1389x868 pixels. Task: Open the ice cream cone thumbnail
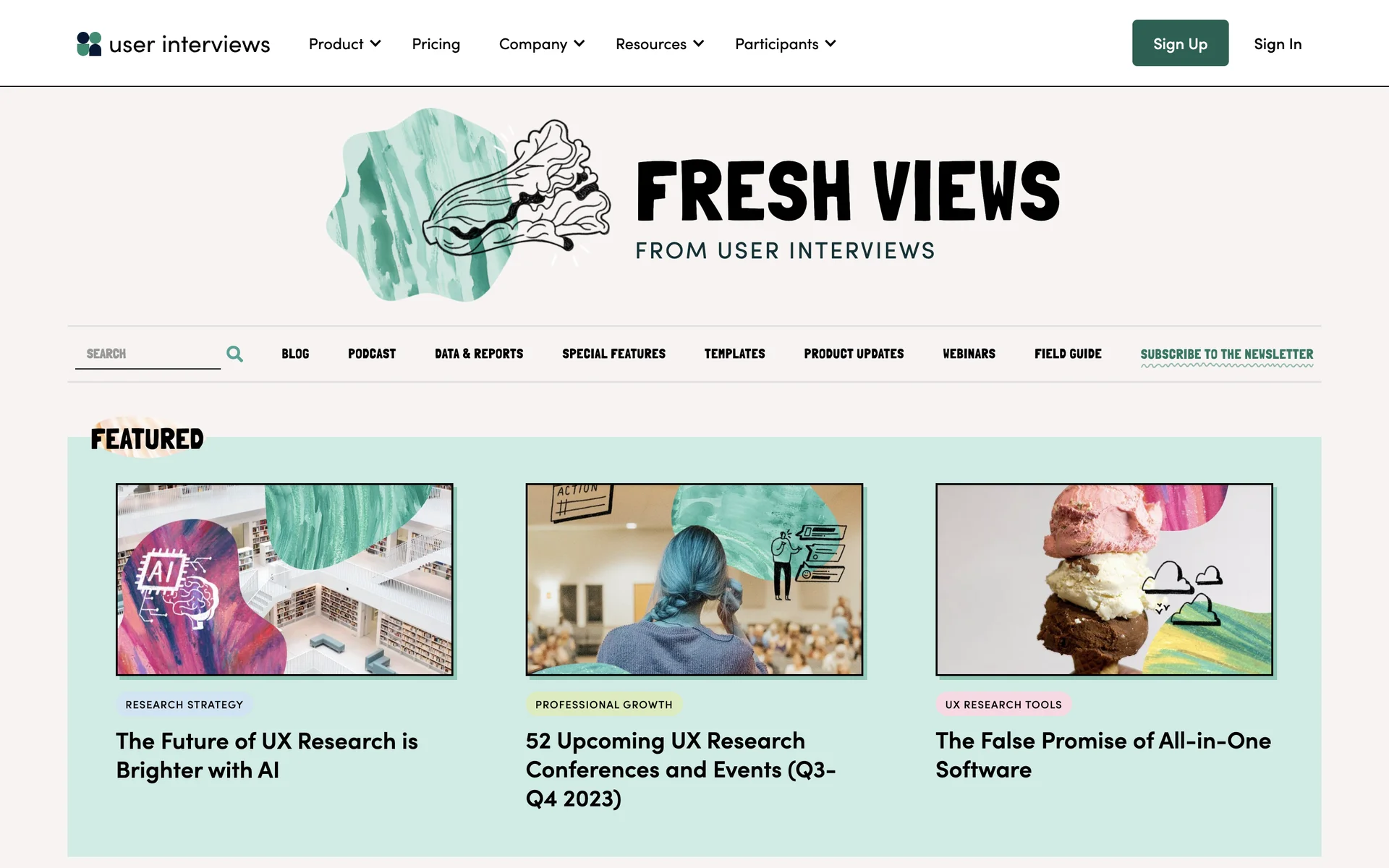1104,579
